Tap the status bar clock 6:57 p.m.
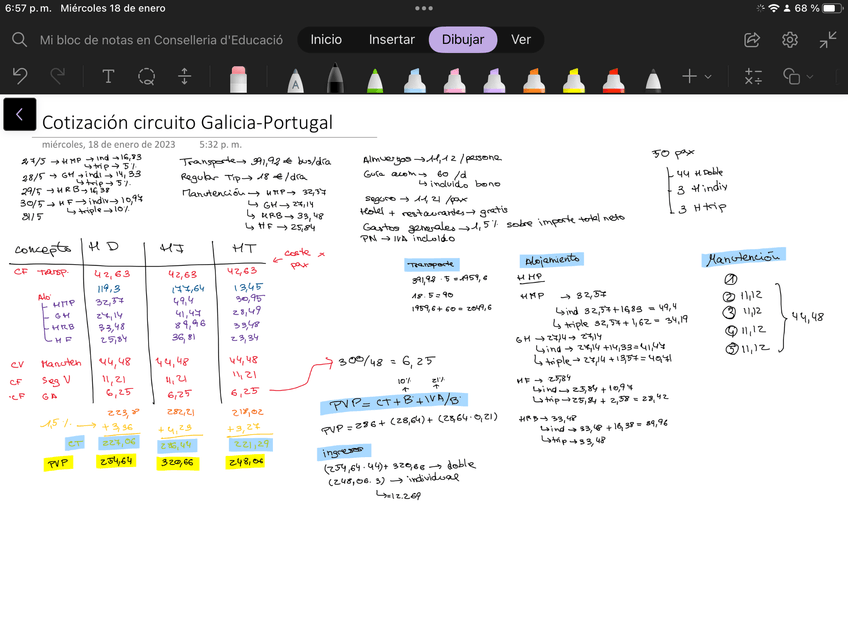This screenshot has width=848, height=636. click(28, 8)
